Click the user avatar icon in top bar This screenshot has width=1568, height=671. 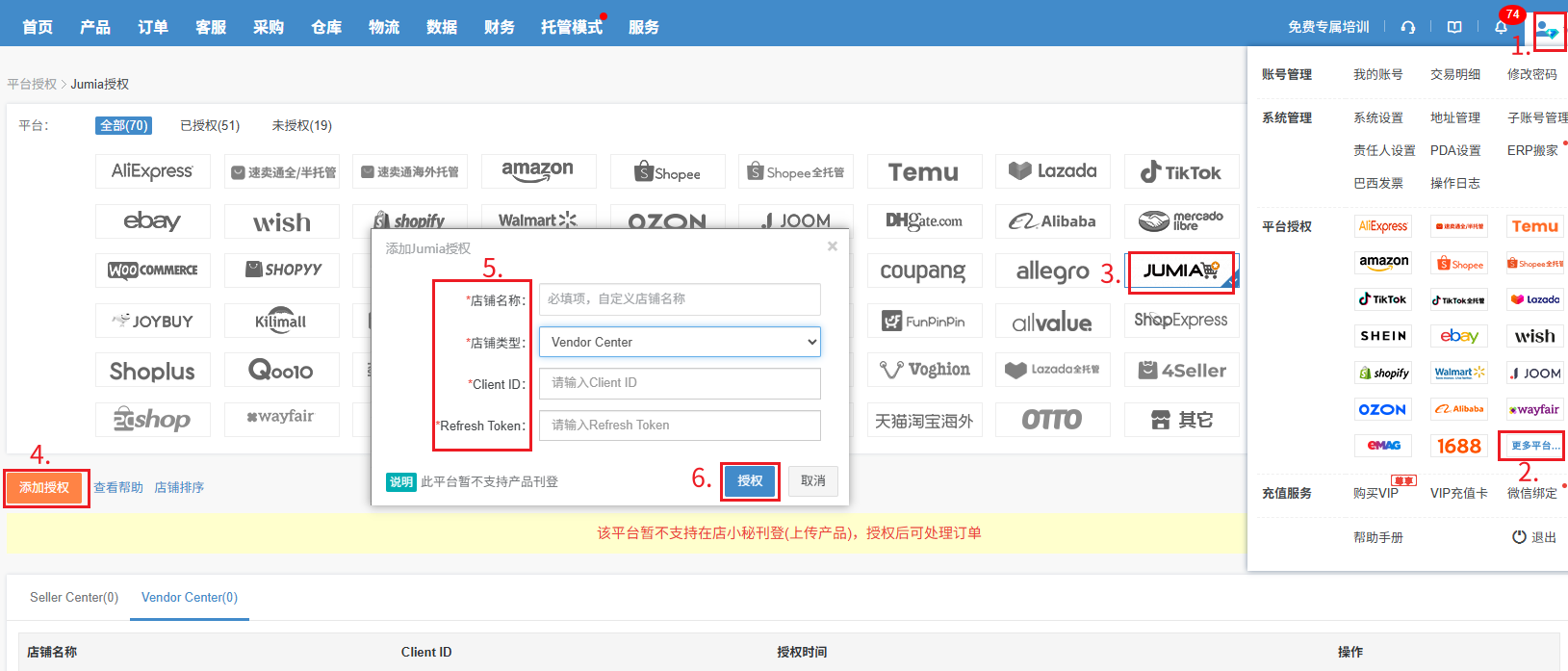tap(1548, 30)
